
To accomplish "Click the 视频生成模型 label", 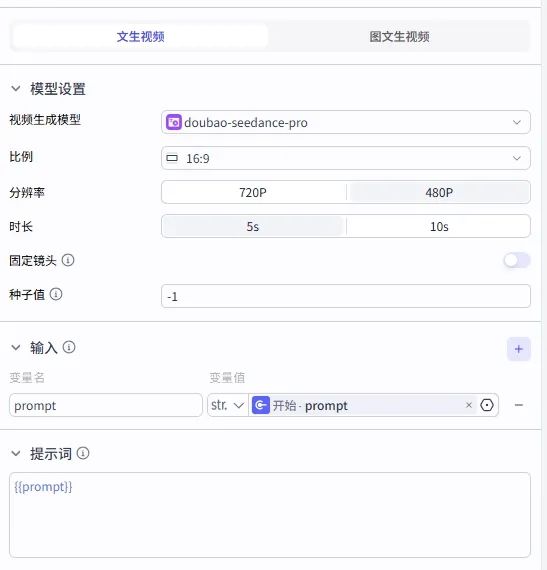I will (45, 119).
